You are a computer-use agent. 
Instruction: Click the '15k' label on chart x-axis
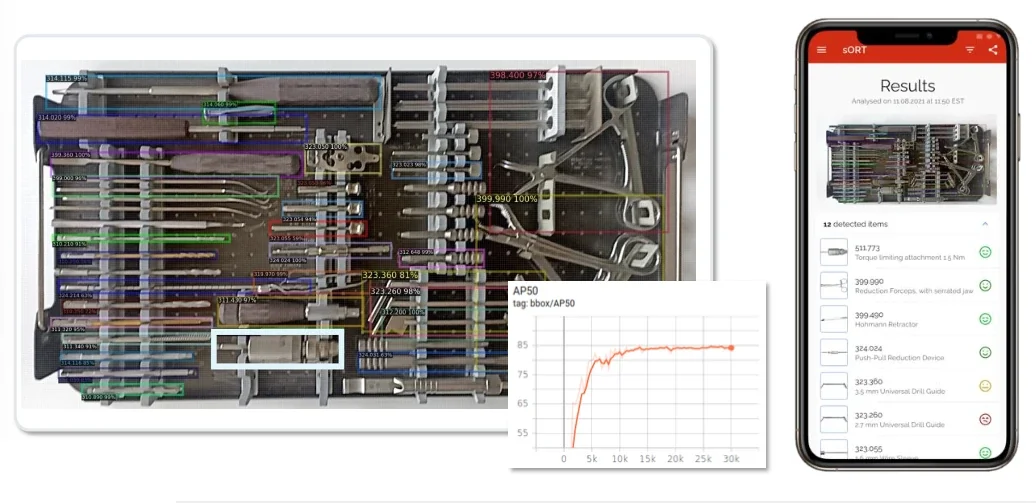pos(648,459)
